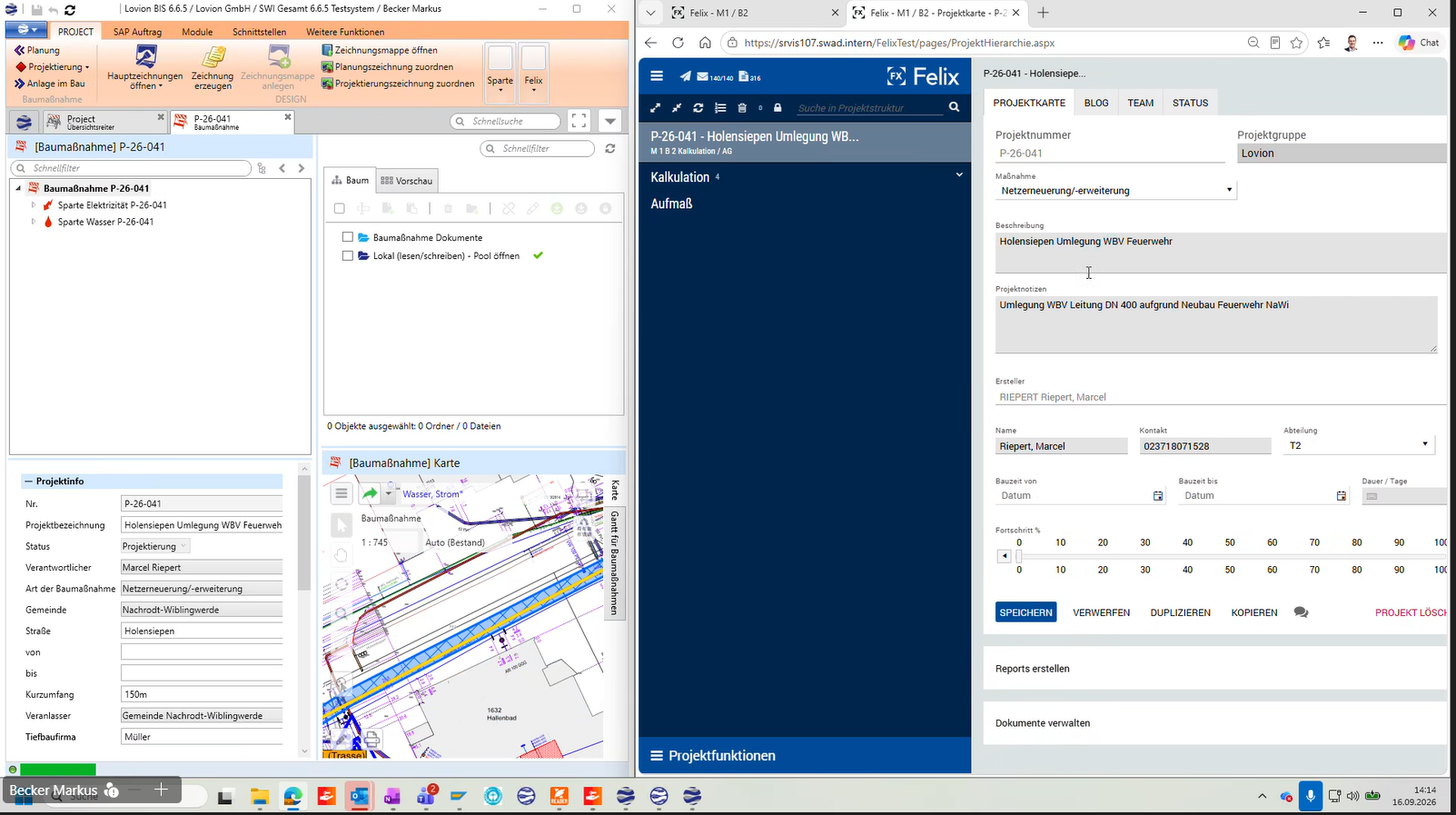
Task: Select the Vorschau tab in document panel
Action: click(406, 181)
